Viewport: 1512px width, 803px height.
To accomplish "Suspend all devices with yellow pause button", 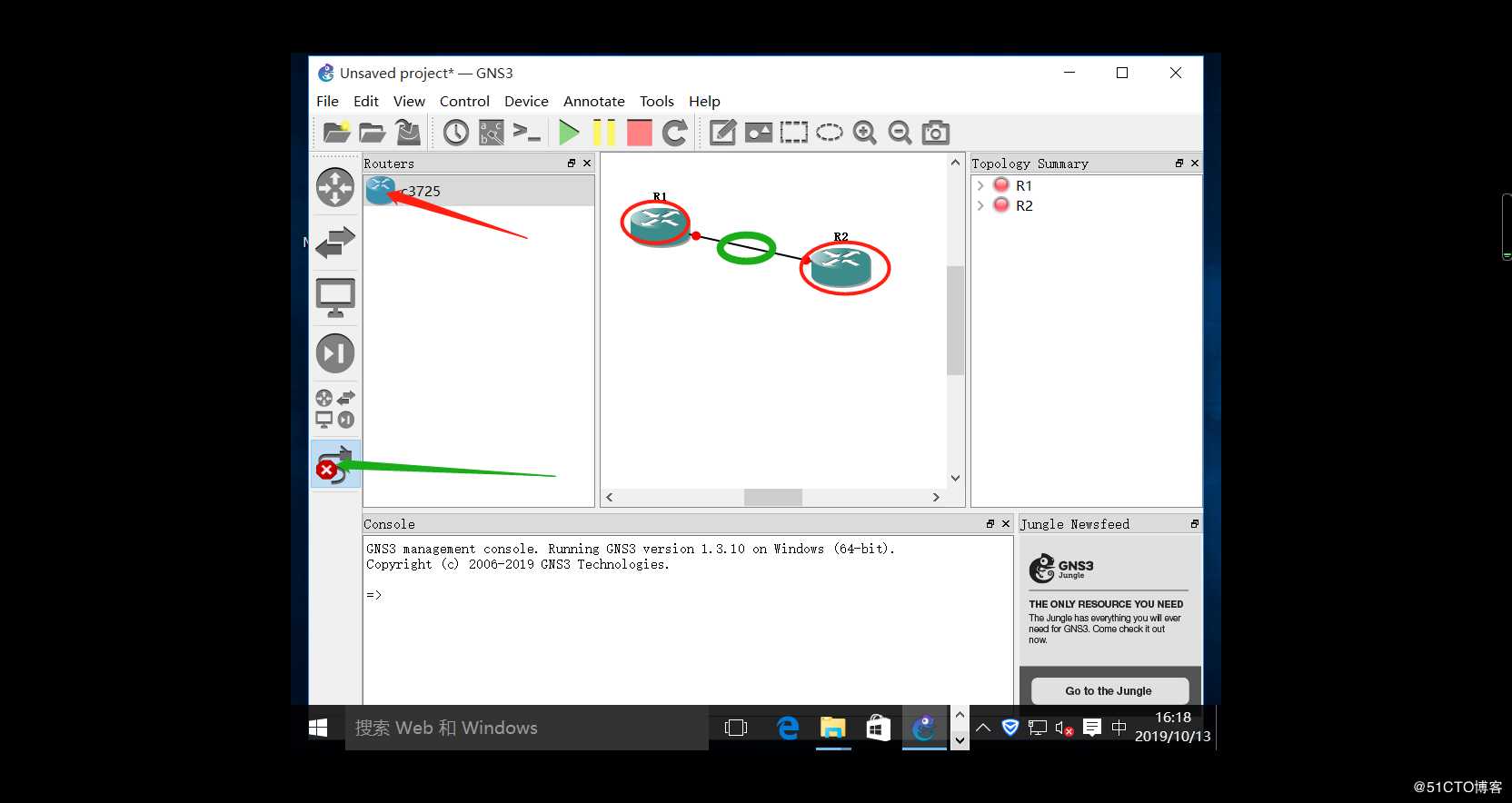I will coord(604,133).
